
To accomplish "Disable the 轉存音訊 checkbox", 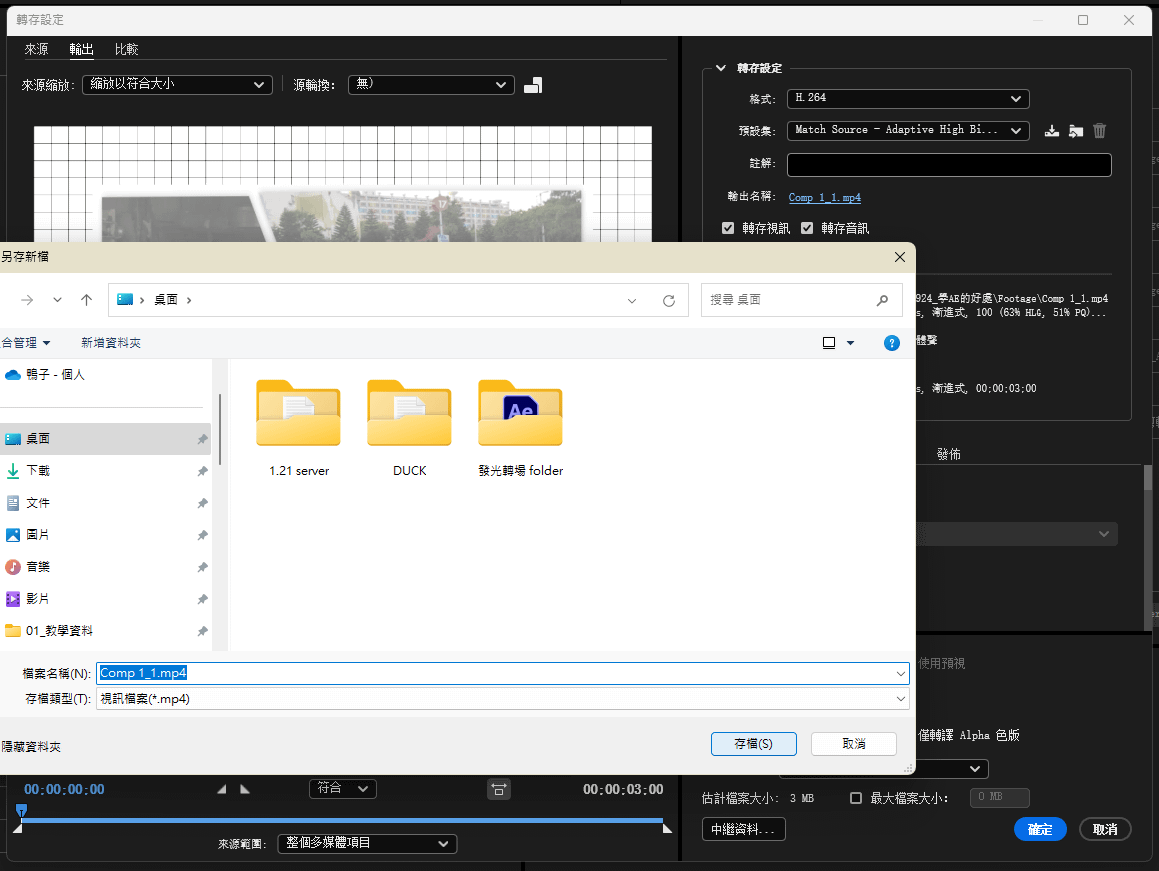I will click(x=806, y=228).
